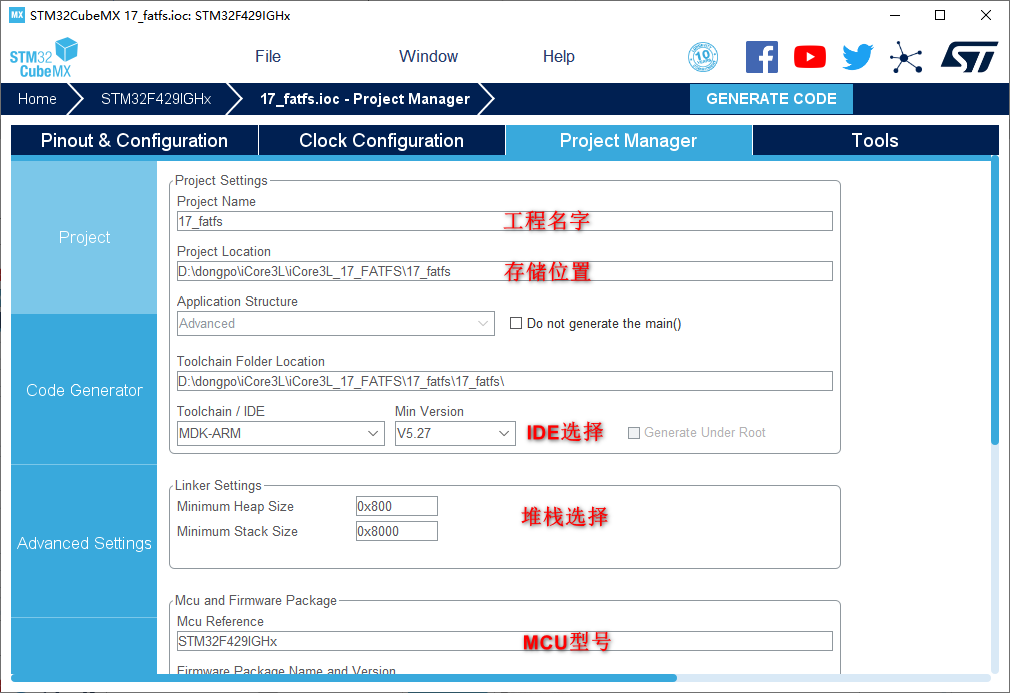Open the 10th anniversary badge icon
Image resolution: width=1010 pixels, height=693 pixels.
(703, 57)
